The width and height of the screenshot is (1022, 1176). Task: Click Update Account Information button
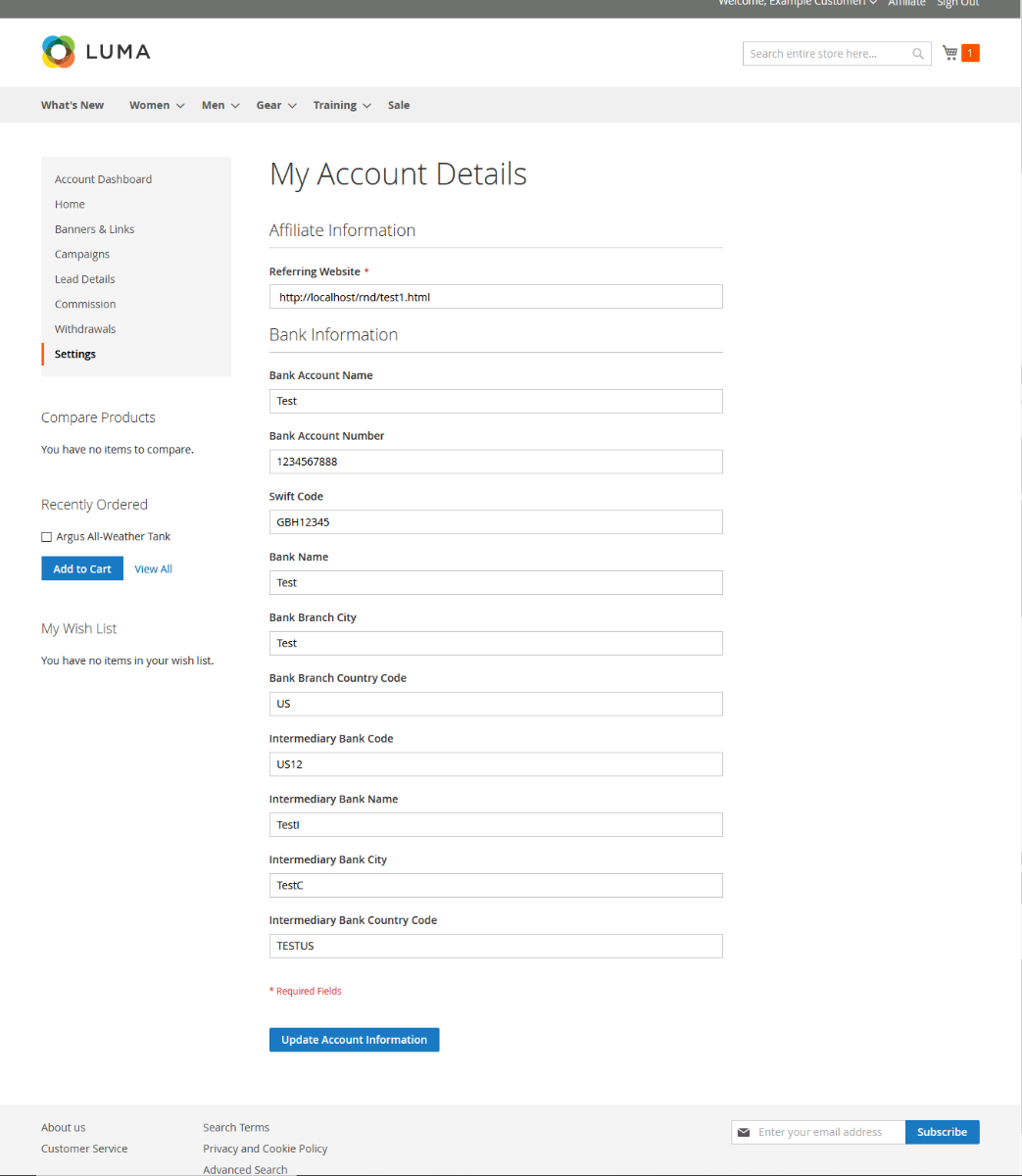pos(354,1040)
